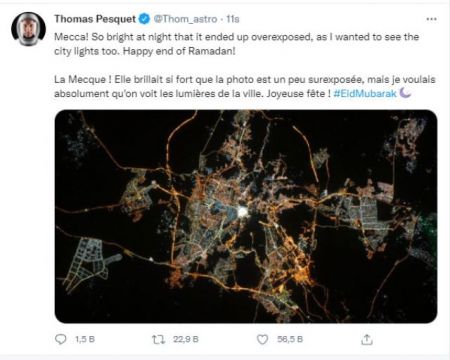This screenshot has width=450, height=360.
Task: Open the @Thom_astro handle link
Action: point(185,19)
